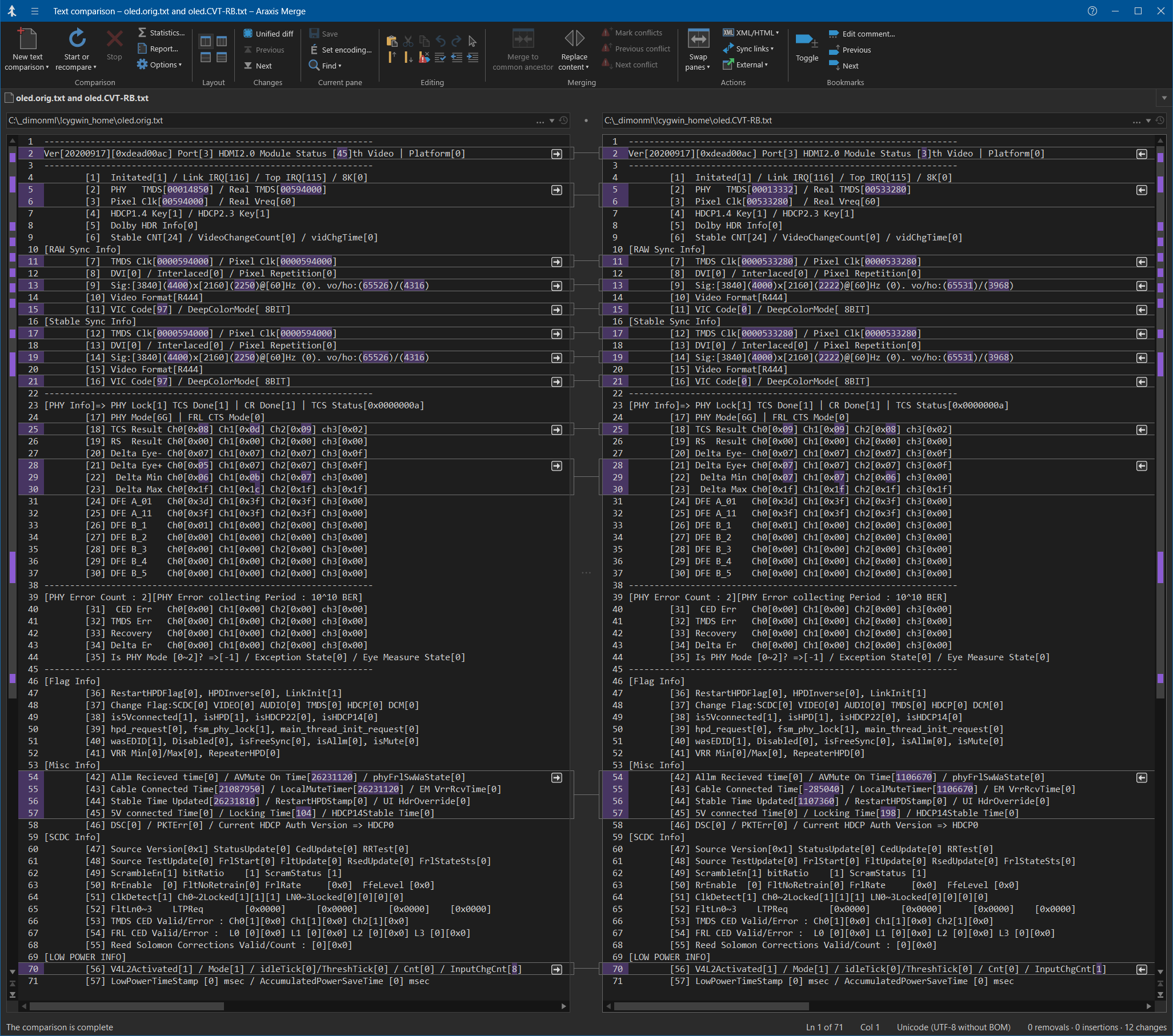Click the Paste icon in Editing group

tap(392, 41)
